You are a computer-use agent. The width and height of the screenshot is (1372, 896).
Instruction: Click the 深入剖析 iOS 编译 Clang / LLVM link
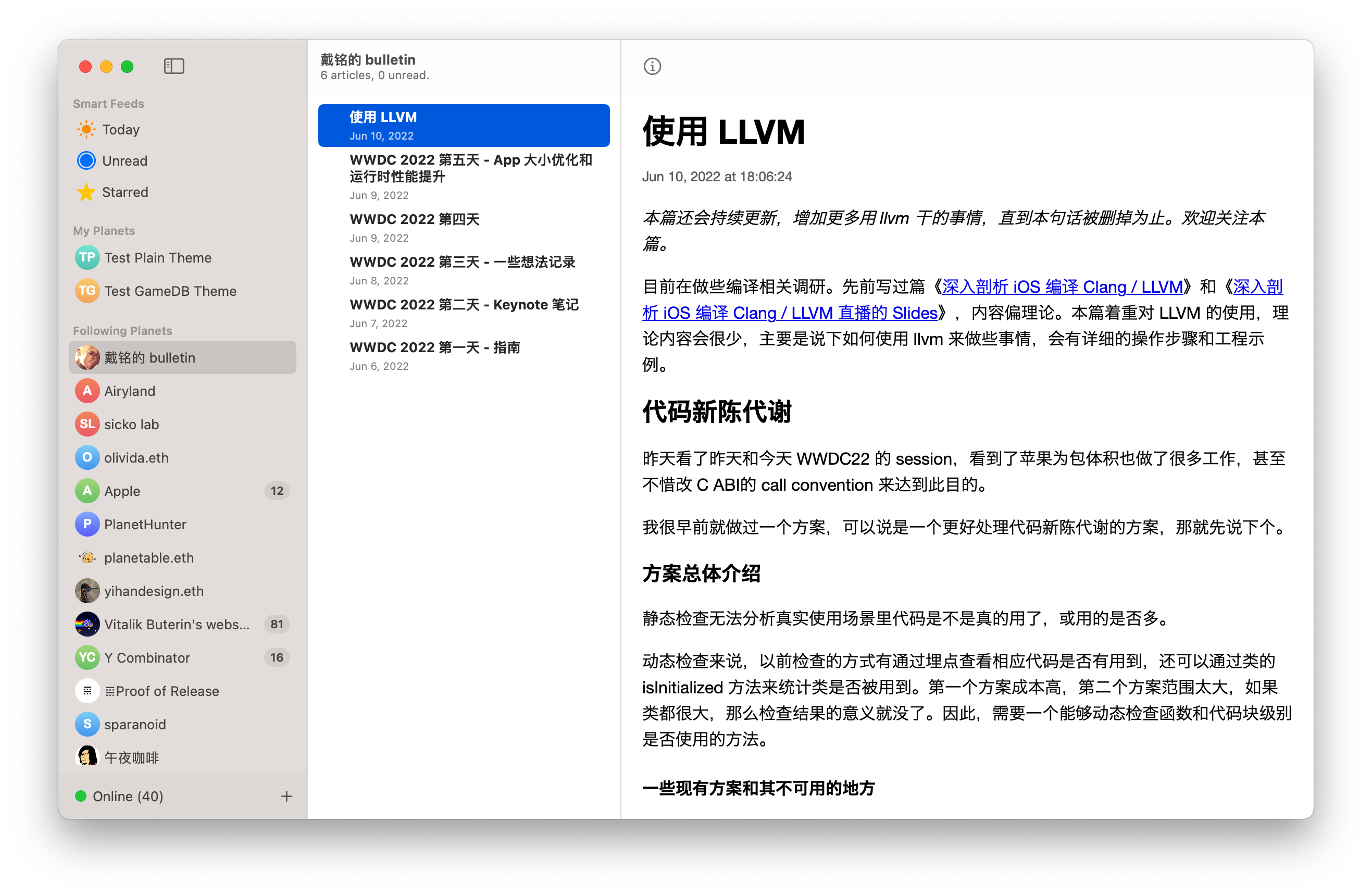pos(1062,287)
